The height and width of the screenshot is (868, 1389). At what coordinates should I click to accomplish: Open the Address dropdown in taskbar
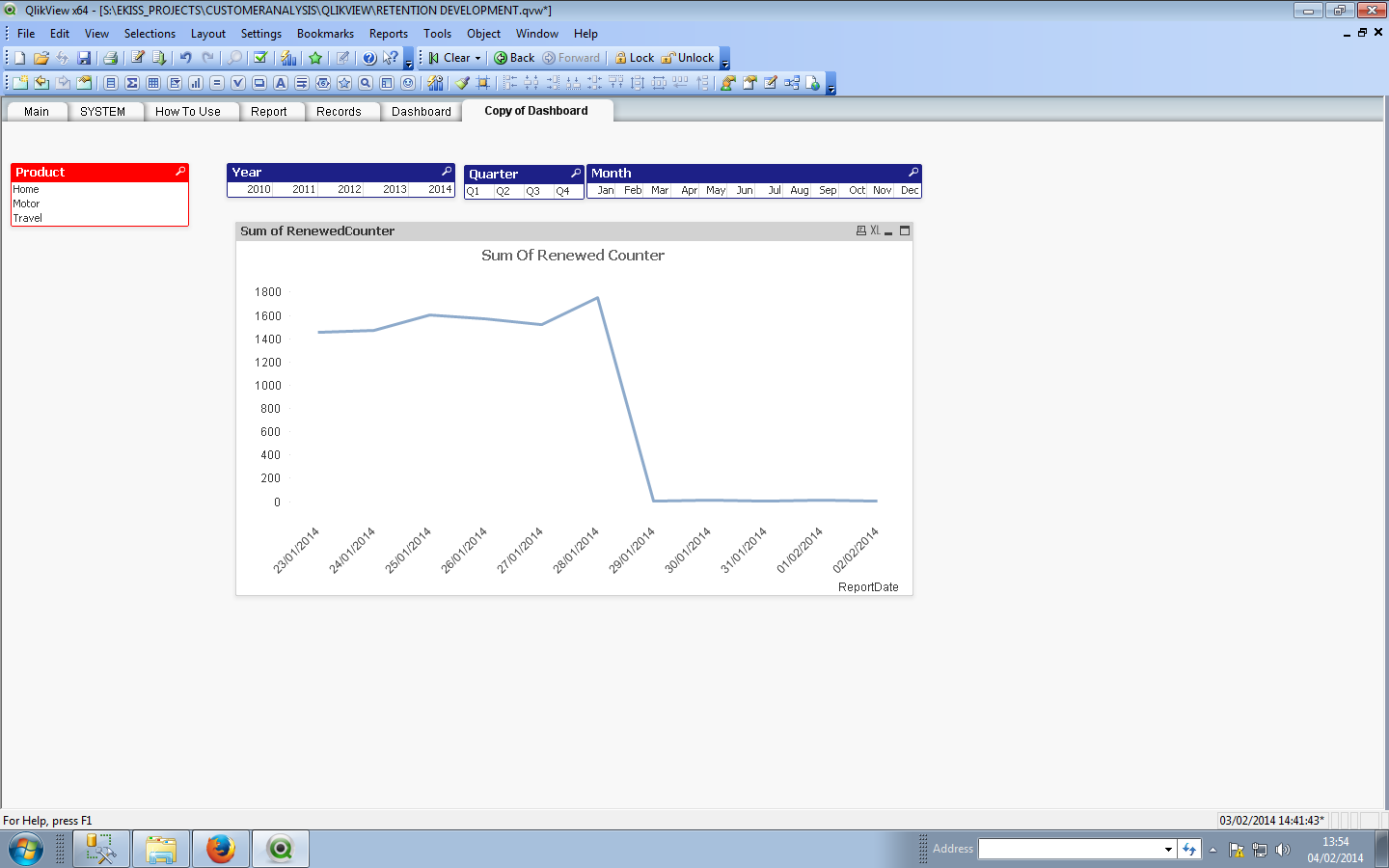click(1168, 849)
